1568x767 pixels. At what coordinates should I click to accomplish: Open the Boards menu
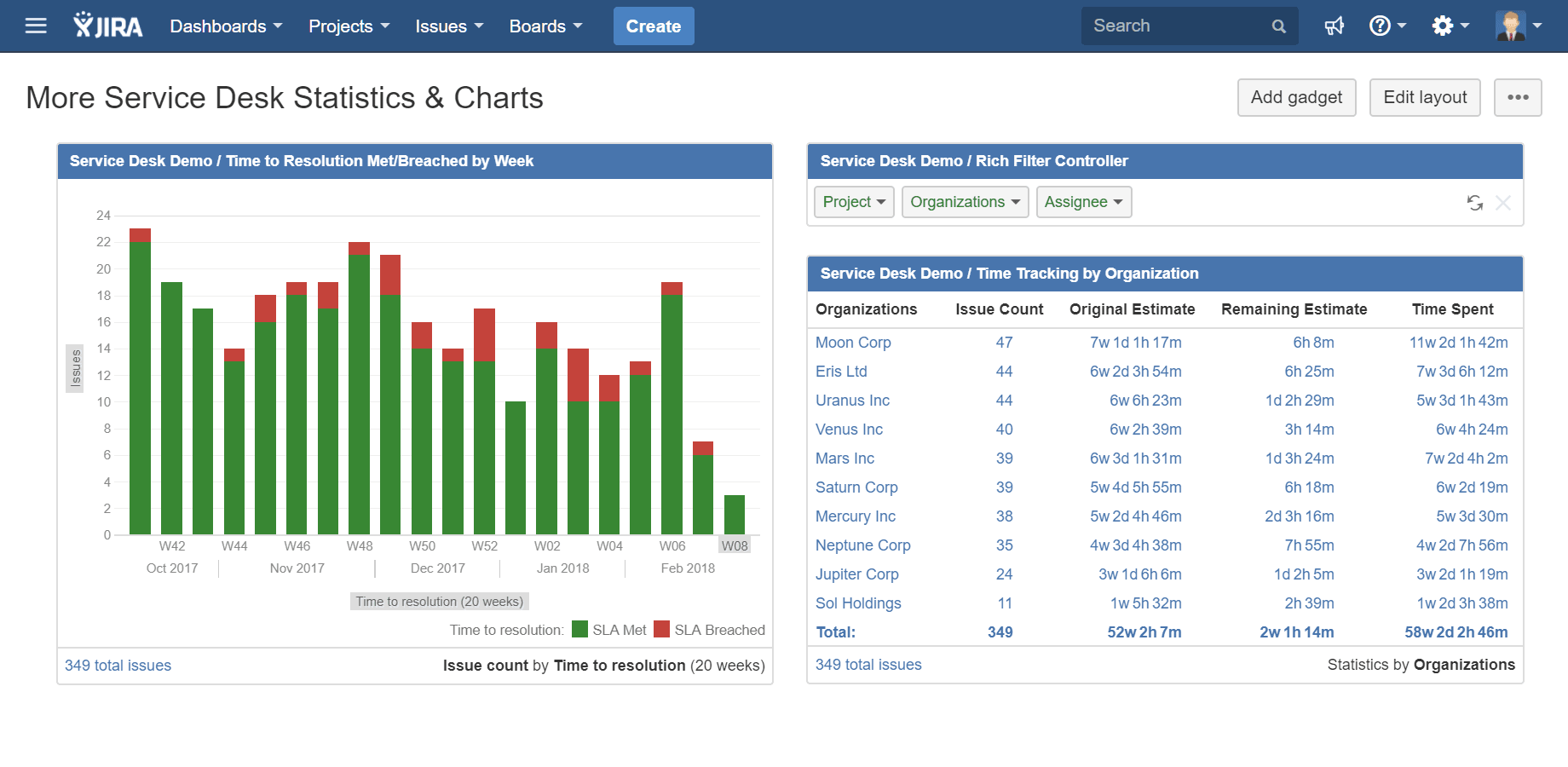click(x=545, y=26)
